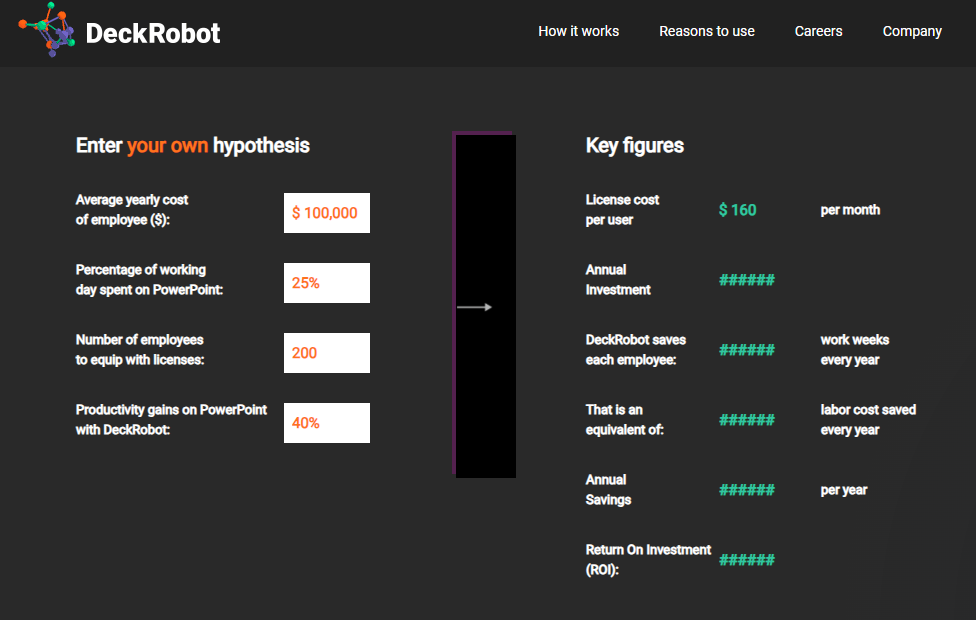Click the labor cost saved every year label
The image size is (976, 620).
tap(868, 420)
